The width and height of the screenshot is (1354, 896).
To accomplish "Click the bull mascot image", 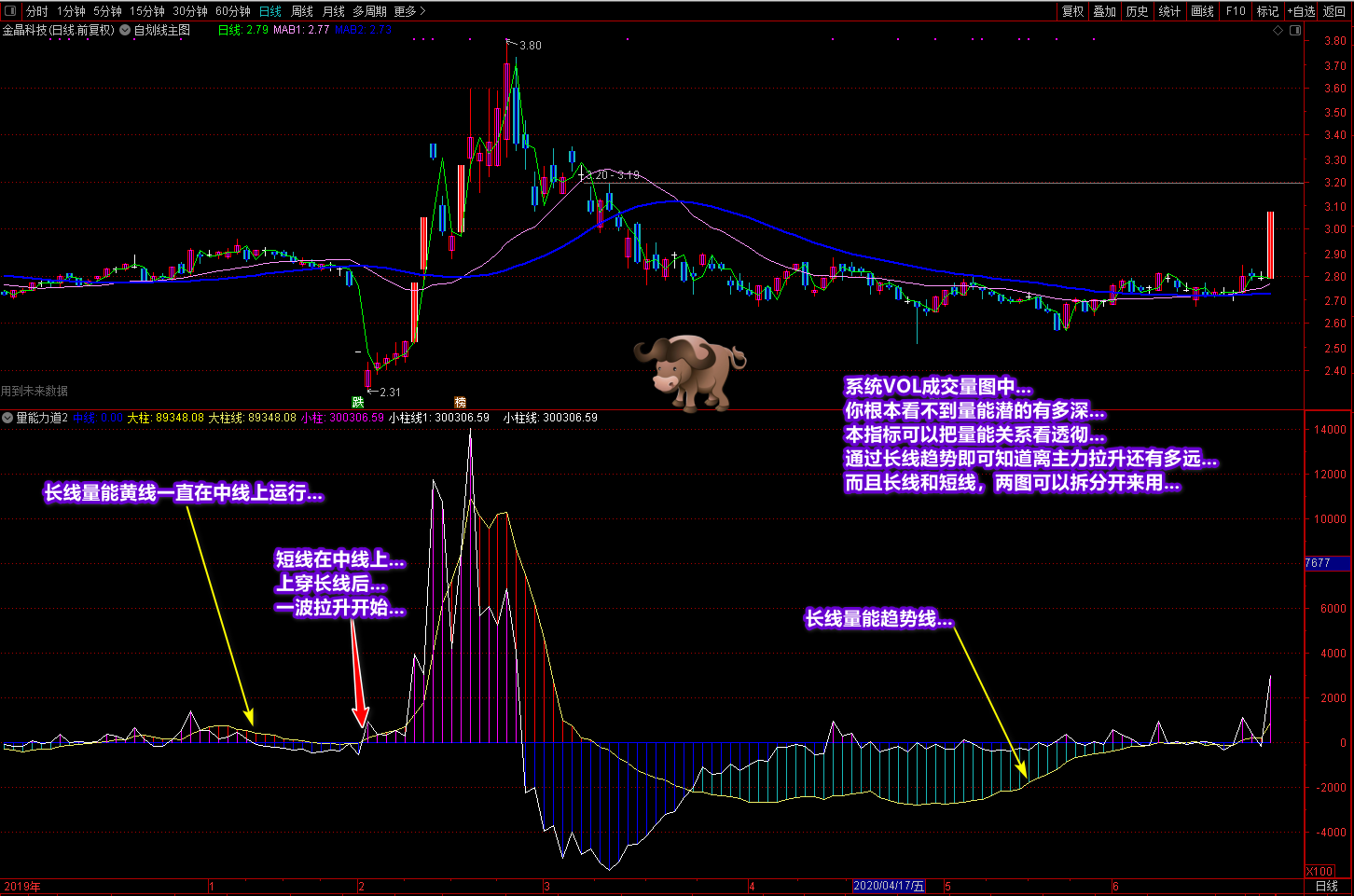I will click(690, 373).
